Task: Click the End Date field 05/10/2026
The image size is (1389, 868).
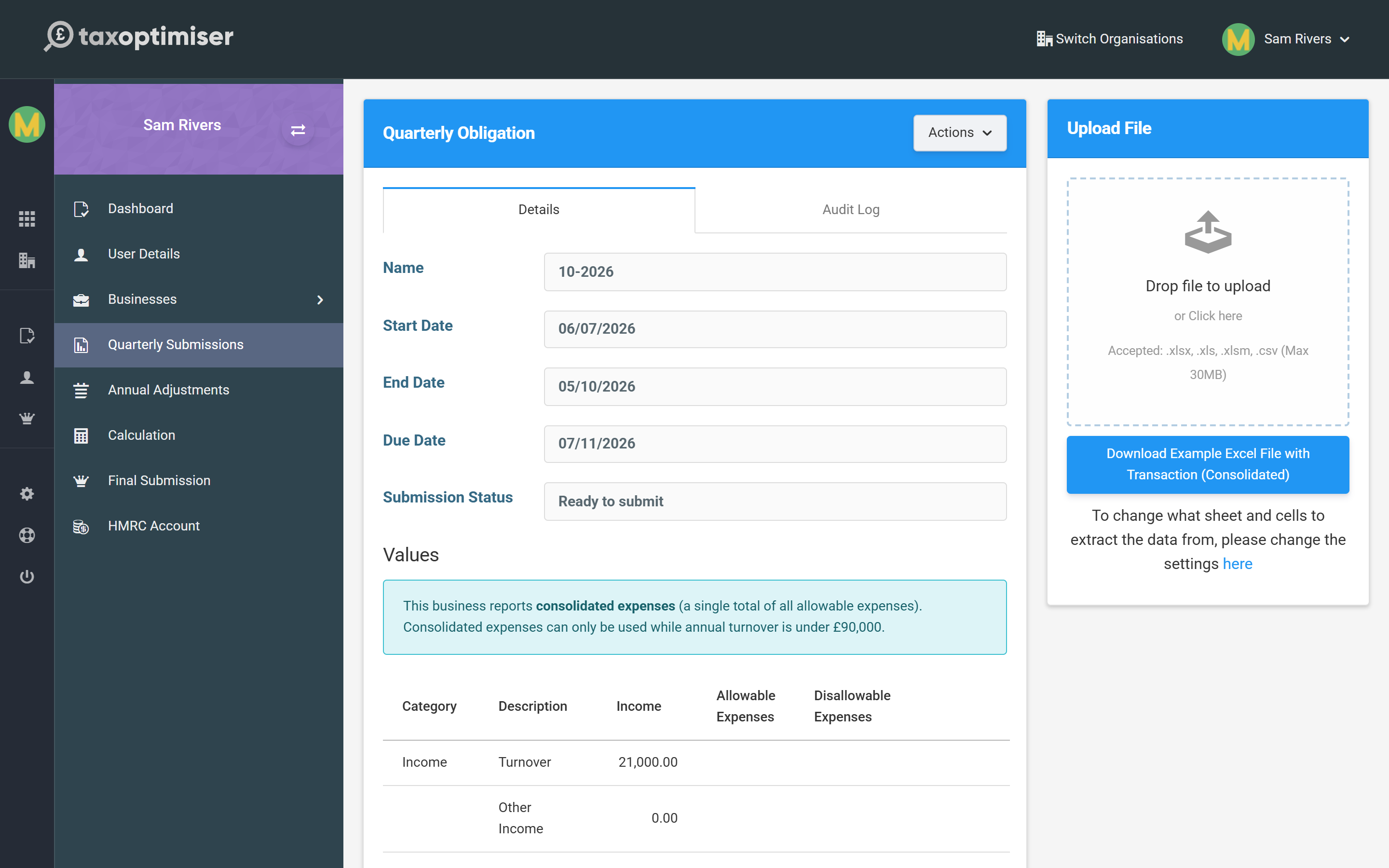Action: 775,386
